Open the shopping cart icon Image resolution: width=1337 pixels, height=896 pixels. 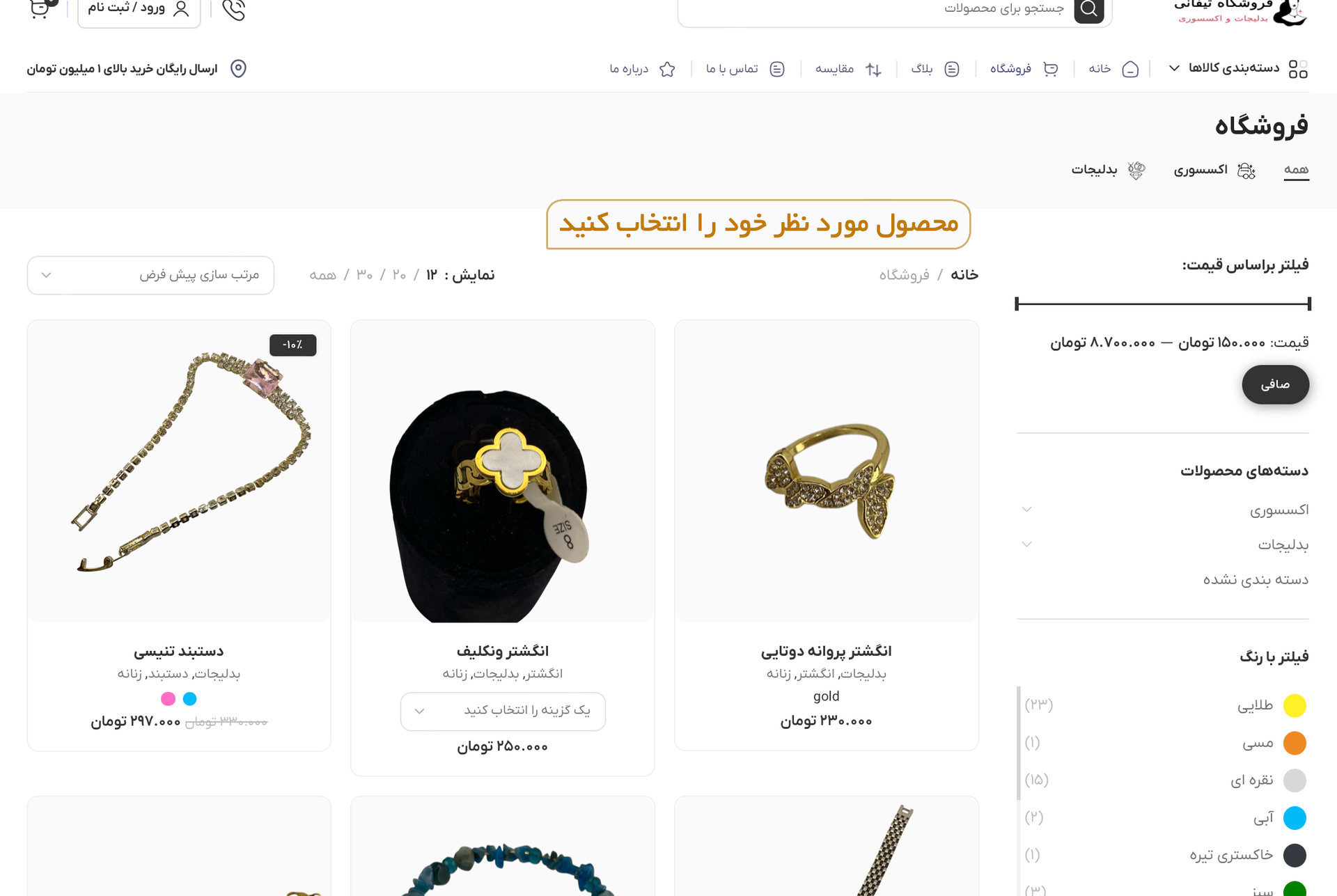(40, 9)
